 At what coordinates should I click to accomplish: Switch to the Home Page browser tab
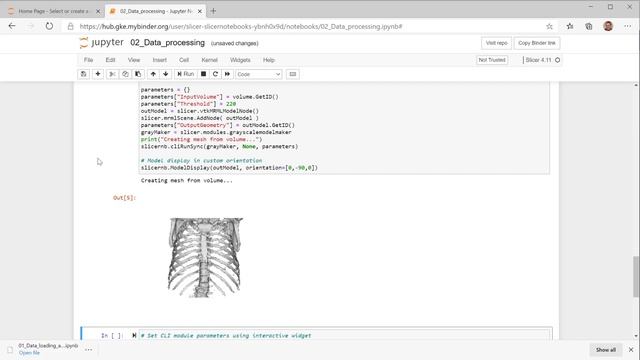click(x=53, y=11)
